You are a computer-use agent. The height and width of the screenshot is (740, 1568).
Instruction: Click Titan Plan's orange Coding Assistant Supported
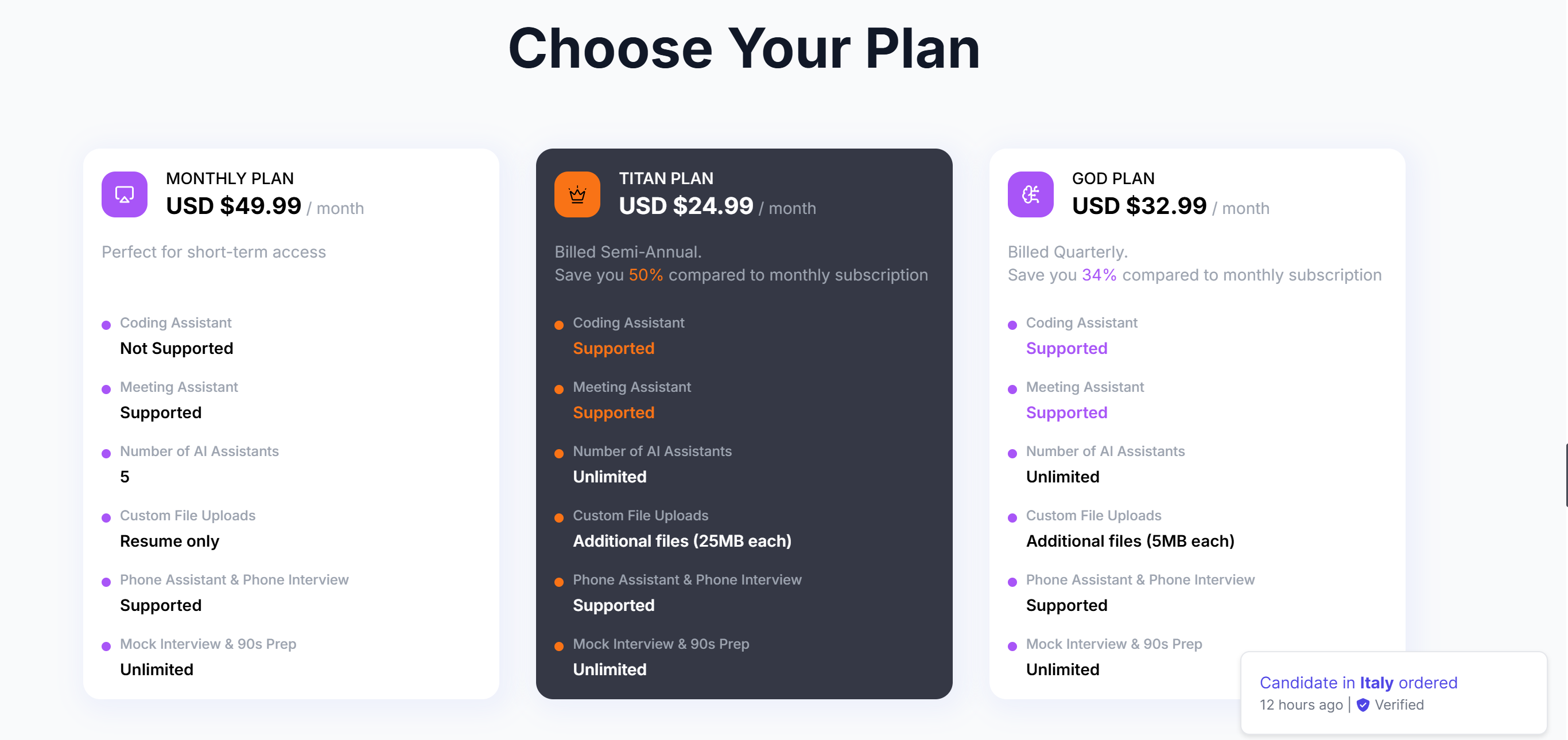614,348
